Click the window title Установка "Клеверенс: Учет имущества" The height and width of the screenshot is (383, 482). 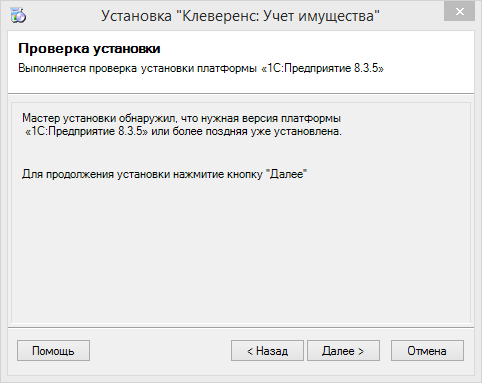click(x=240, y=16)
